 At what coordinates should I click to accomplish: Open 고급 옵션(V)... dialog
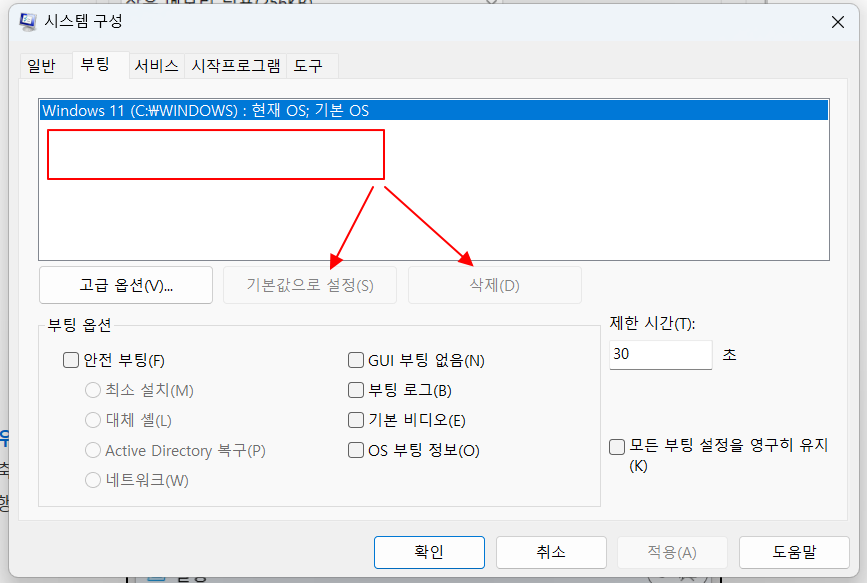126,285
